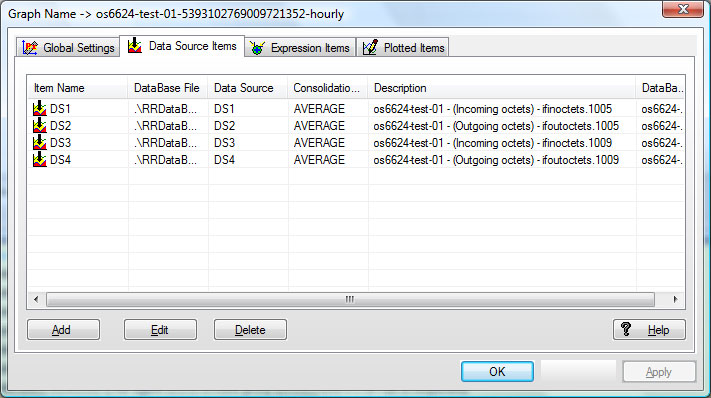Click description ending ifinoctets.1009
The width and height of the screenshot is (711, 398).
tap(492, 143)
